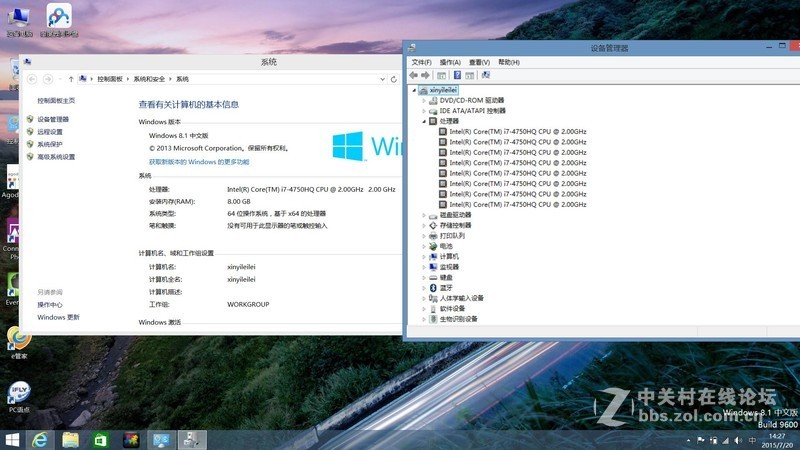Open volume control in system tray

[x=738, y=440]
